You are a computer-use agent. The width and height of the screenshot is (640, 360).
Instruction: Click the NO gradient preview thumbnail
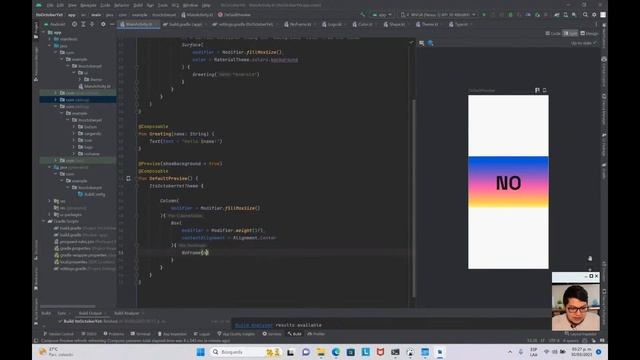508,182
